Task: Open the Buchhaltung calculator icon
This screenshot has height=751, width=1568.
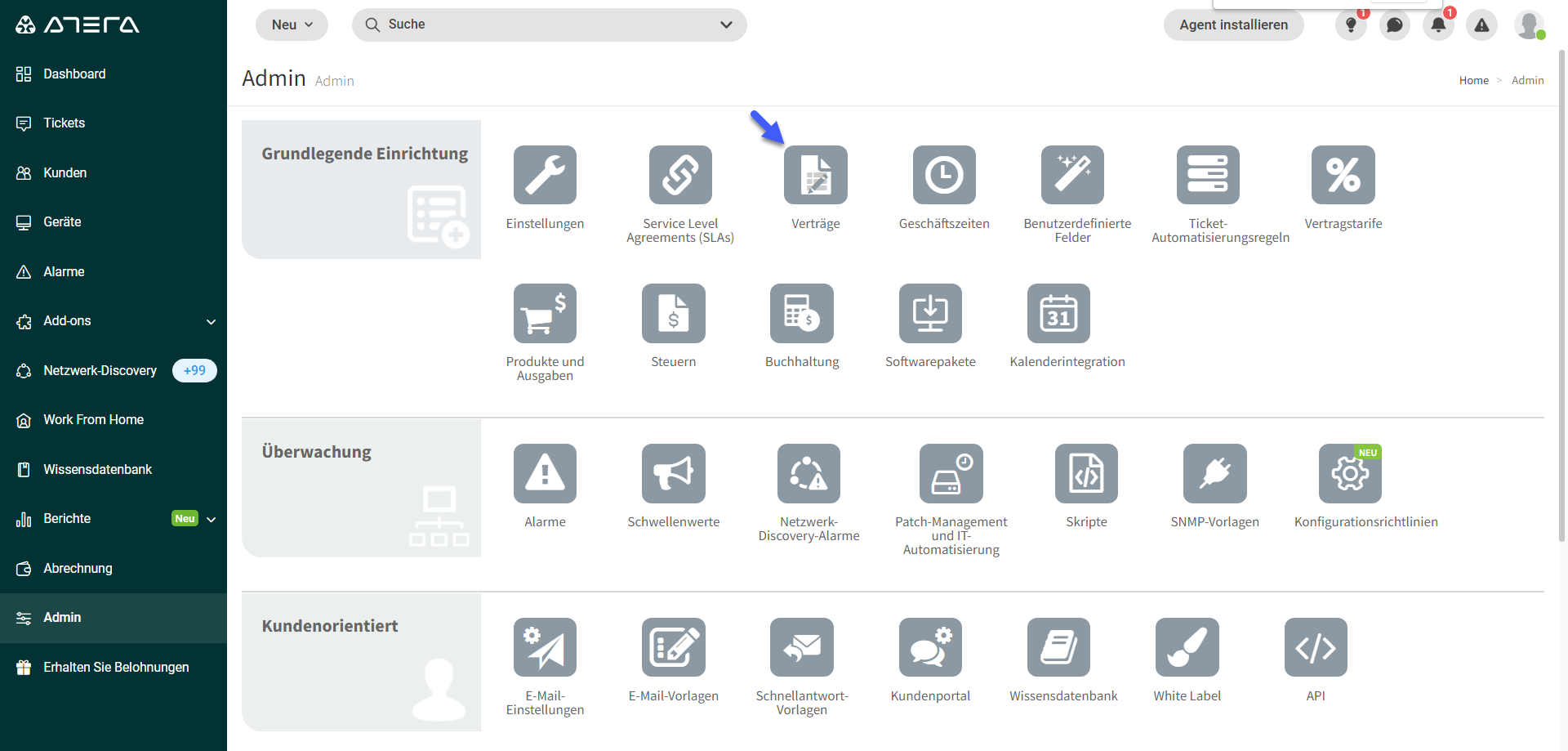Action: 802,313
